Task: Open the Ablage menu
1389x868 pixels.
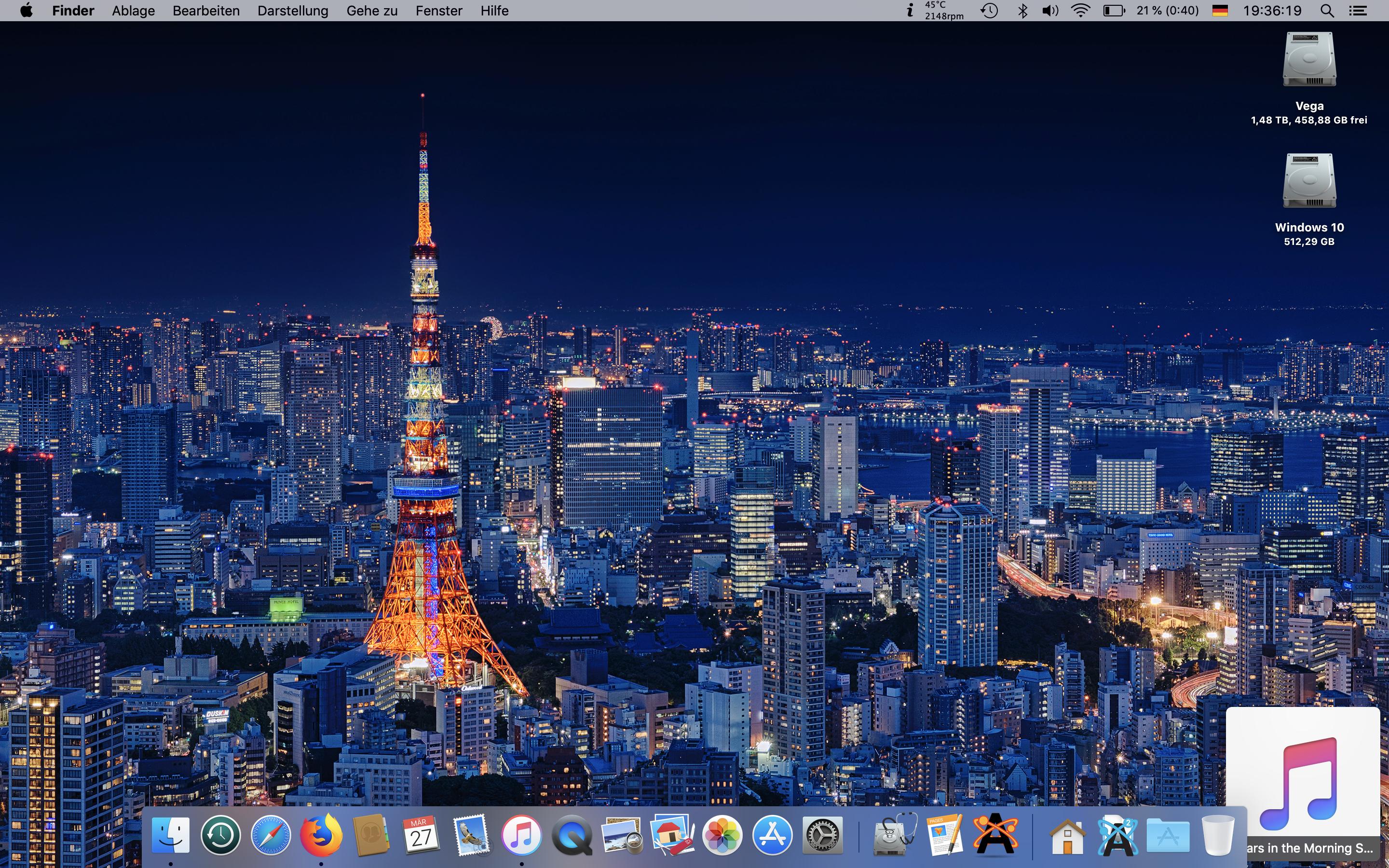Action: tap(133, 11)
